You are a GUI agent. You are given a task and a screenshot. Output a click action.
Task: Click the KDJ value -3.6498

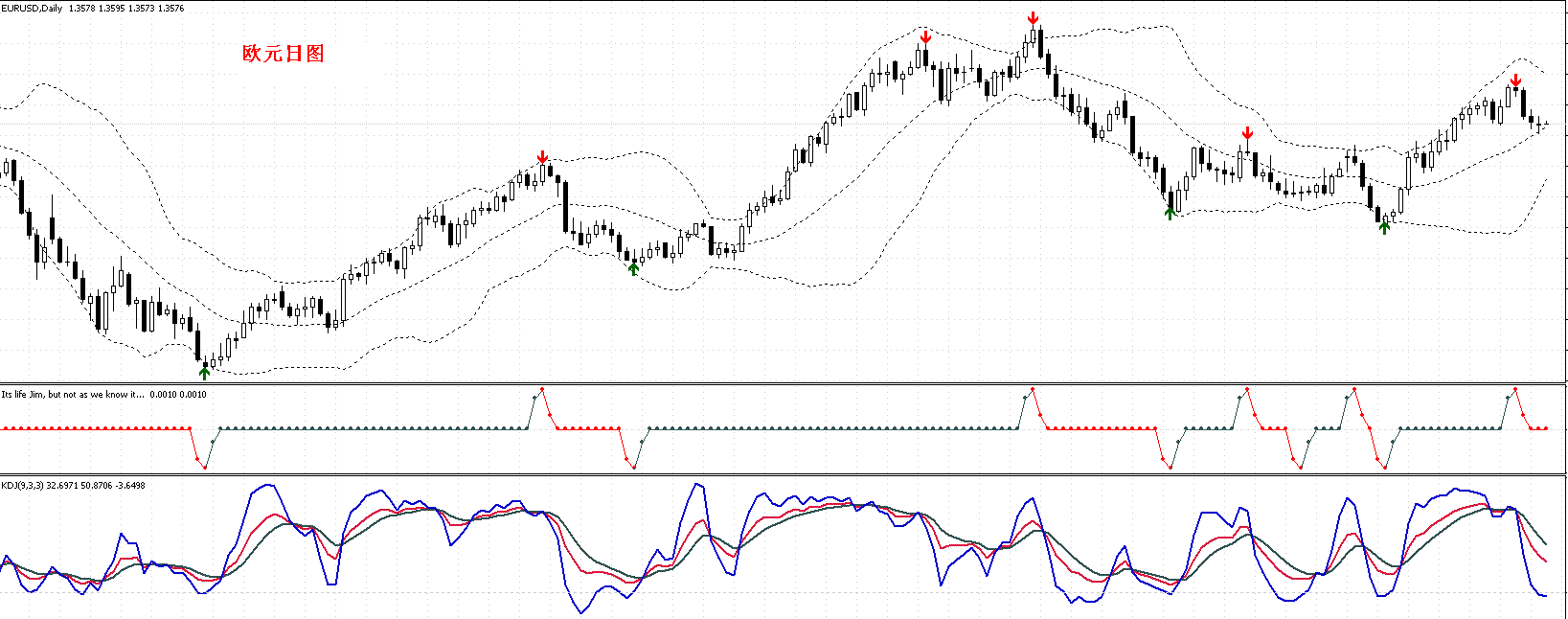click(130, 486)
